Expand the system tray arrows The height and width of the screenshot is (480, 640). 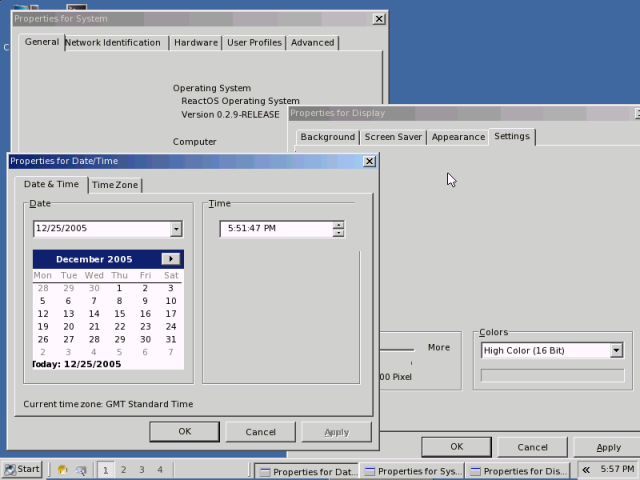(x=585, y=469)
